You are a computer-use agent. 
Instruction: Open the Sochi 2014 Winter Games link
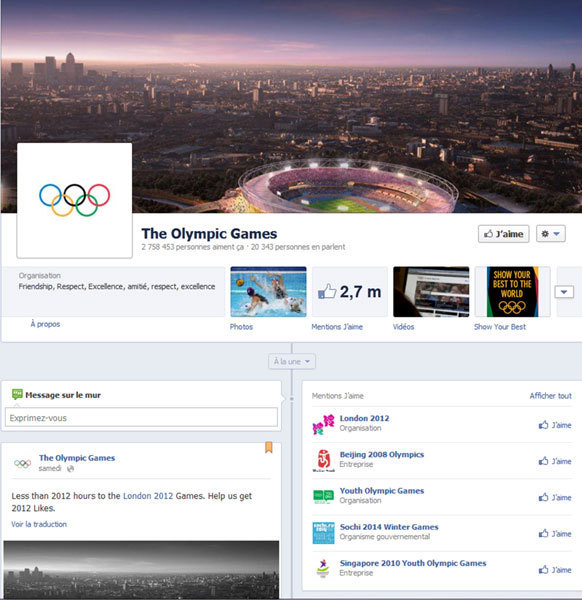click(389, 527)
